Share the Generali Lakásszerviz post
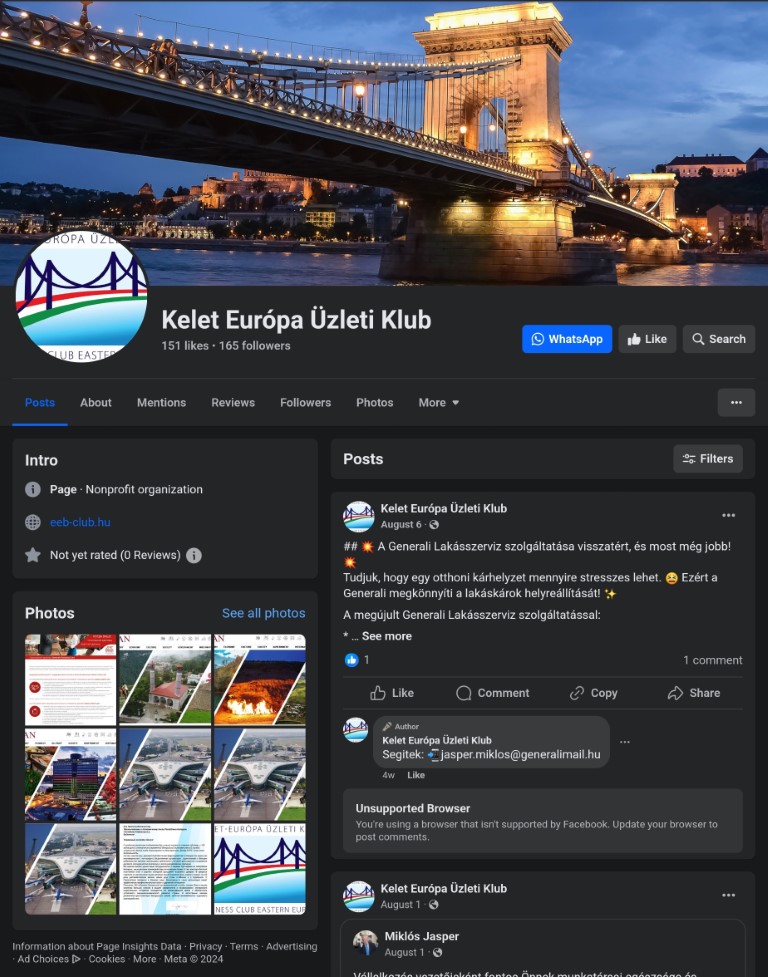The width and height of the screenshot is (768, 977). coord(693,693)
